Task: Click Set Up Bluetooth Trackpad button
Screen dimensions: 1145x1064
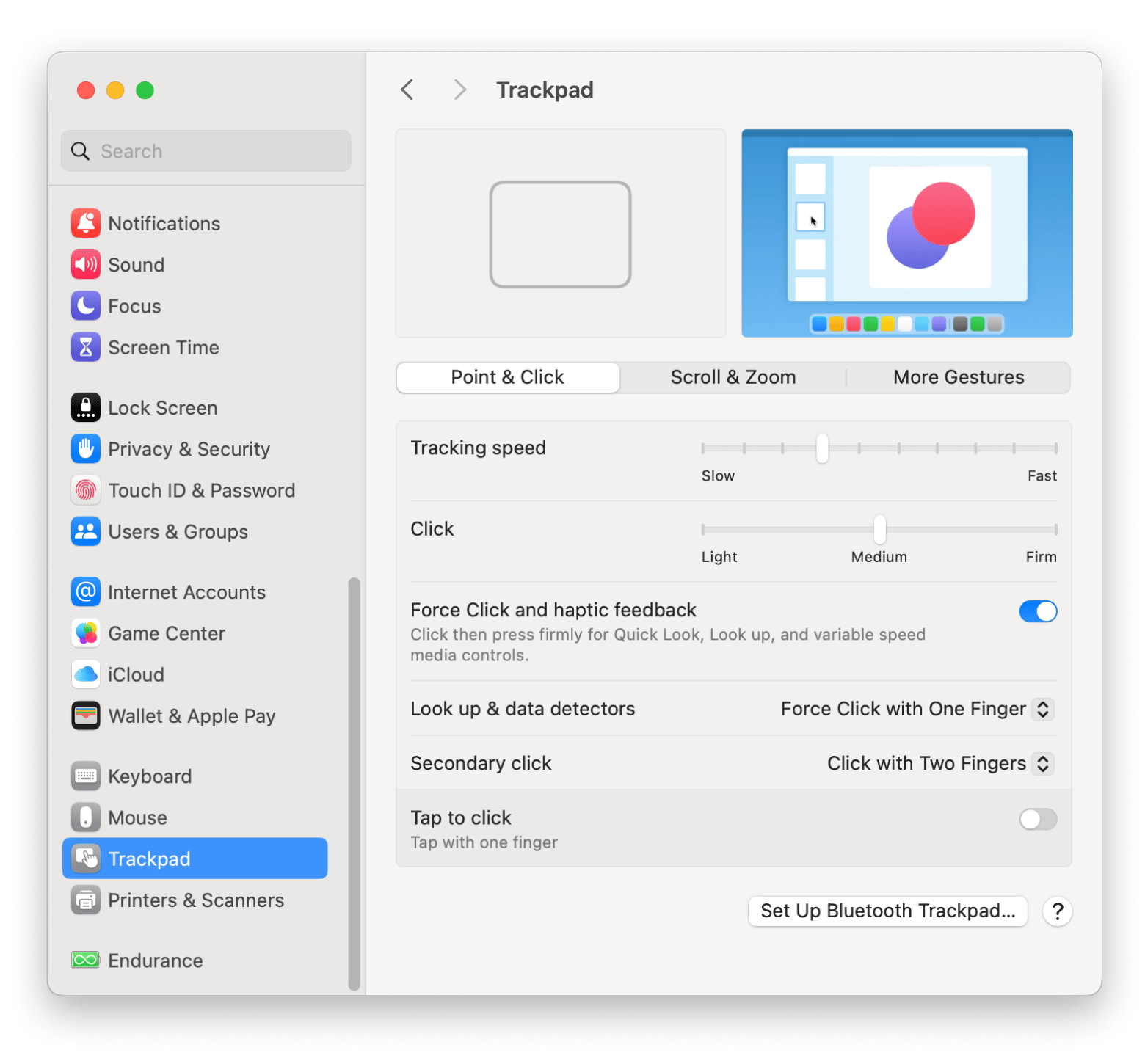Action: click(887, 911)
